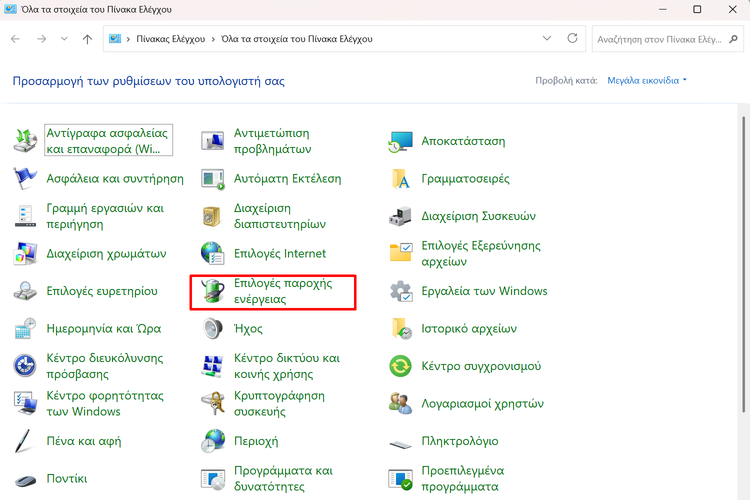Click the Control Panel search field
This screenshot has width=750, height=500.
coord(658,39)
